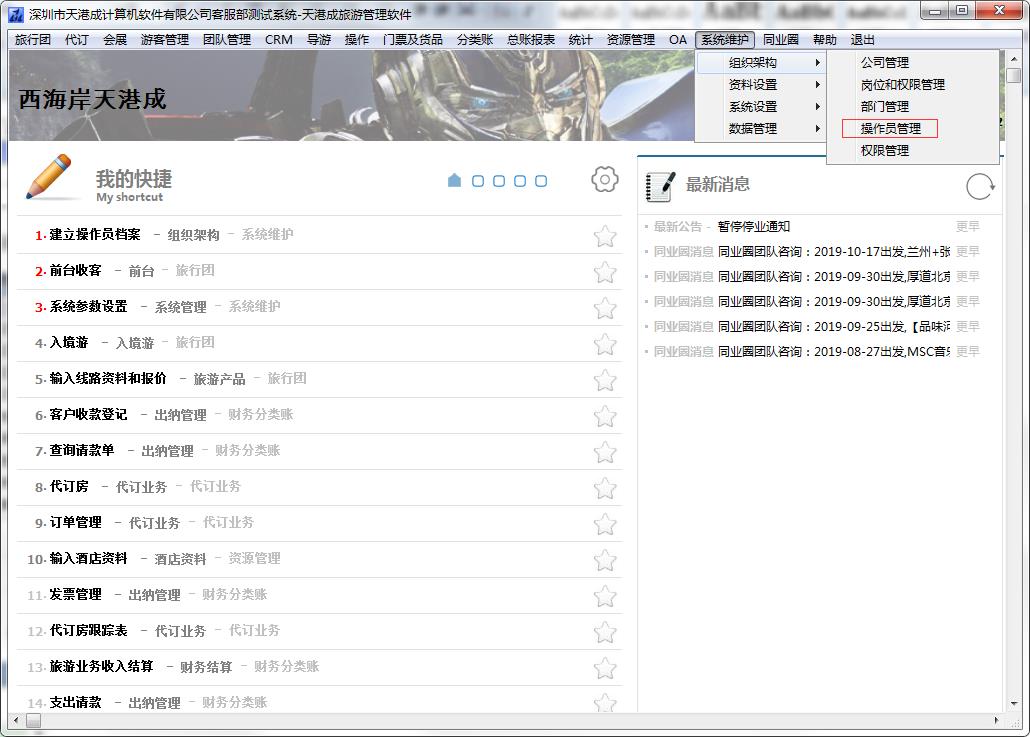The image size is (1030, 737).
Task: Click the shortcut settings gear icon
Action: tap(604, 180)
